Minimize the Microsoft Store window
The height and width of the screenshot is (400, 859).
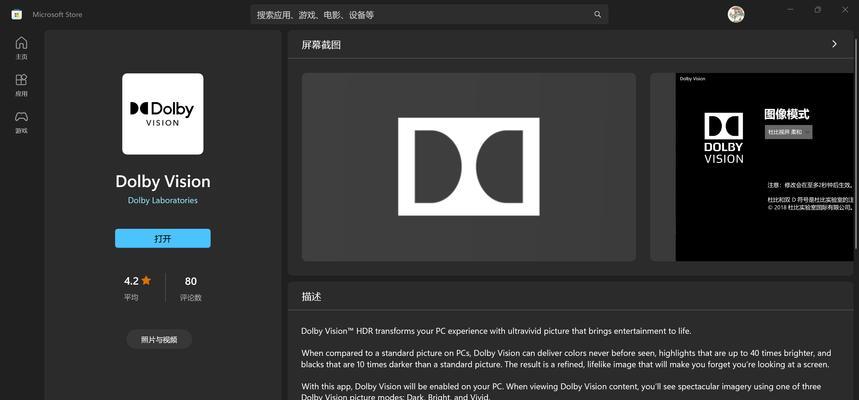791,10
